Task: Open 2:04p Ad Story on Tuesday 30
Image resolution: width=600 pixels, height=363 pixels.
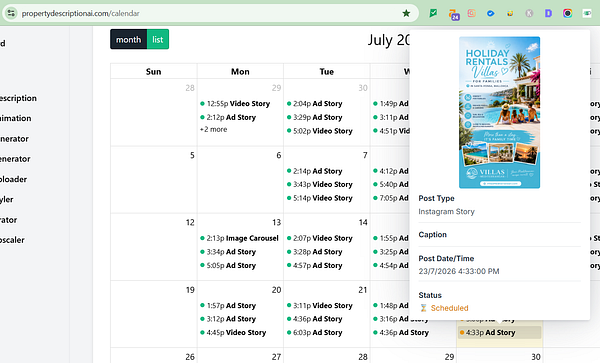Action: tap(315, 104)
